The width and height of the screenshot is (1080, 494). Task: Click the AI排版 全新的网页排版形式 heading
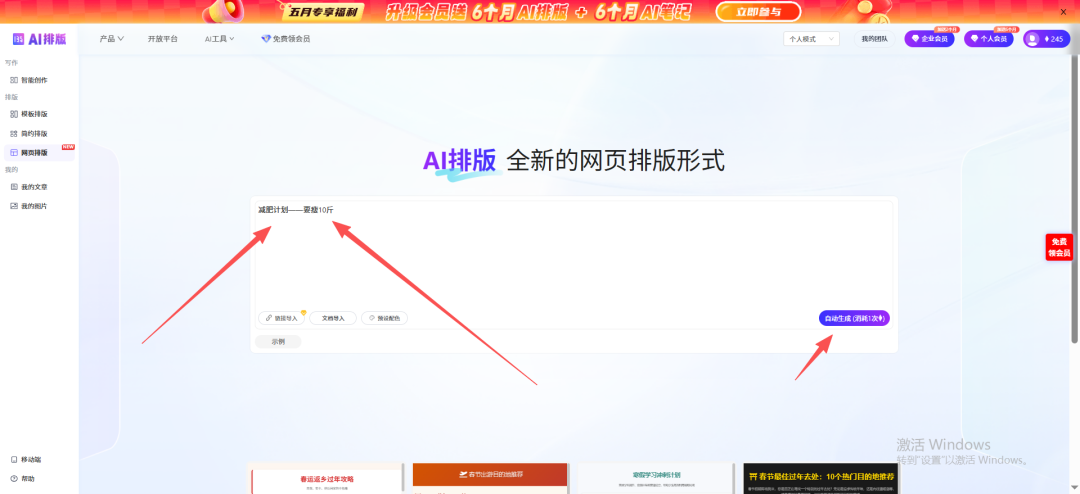pos(574,162)
